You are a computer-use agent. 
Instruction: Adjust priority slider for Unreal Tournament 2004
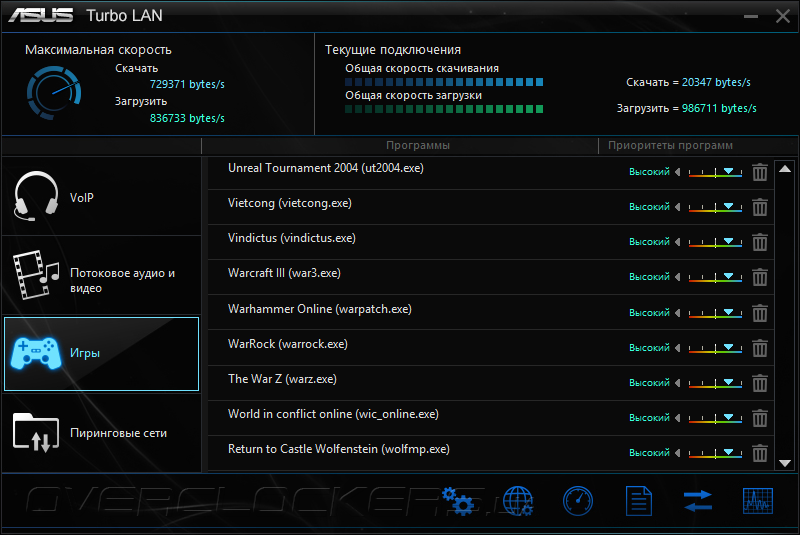click(x=715, y=172)
